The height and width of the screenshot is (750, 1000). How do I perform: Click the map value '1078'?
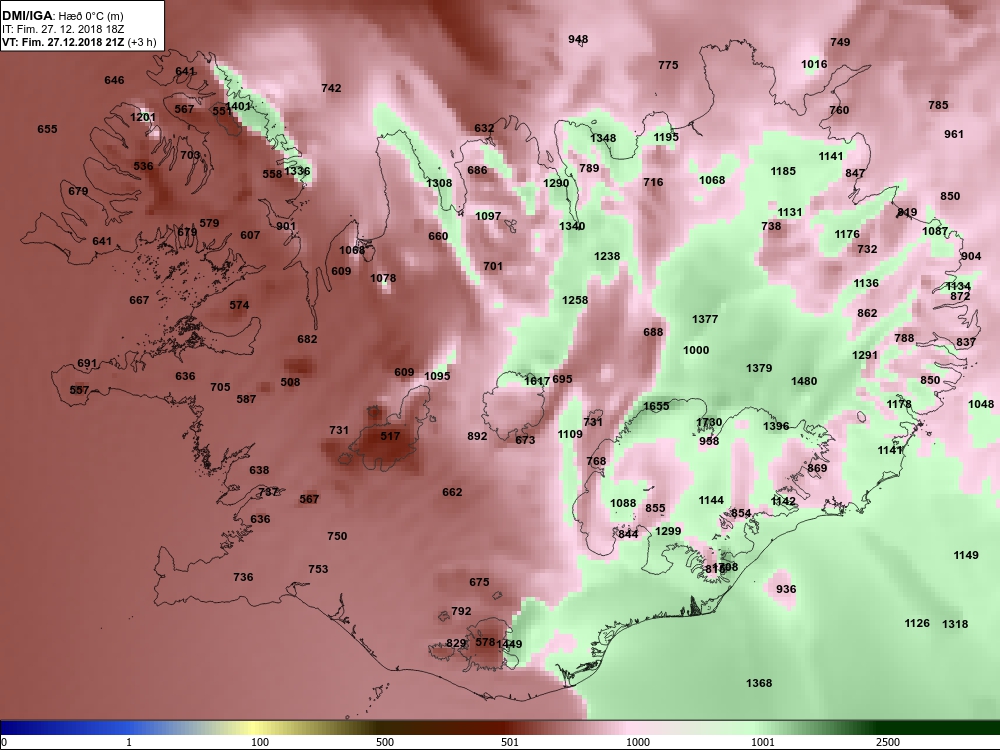coord(383,278)
